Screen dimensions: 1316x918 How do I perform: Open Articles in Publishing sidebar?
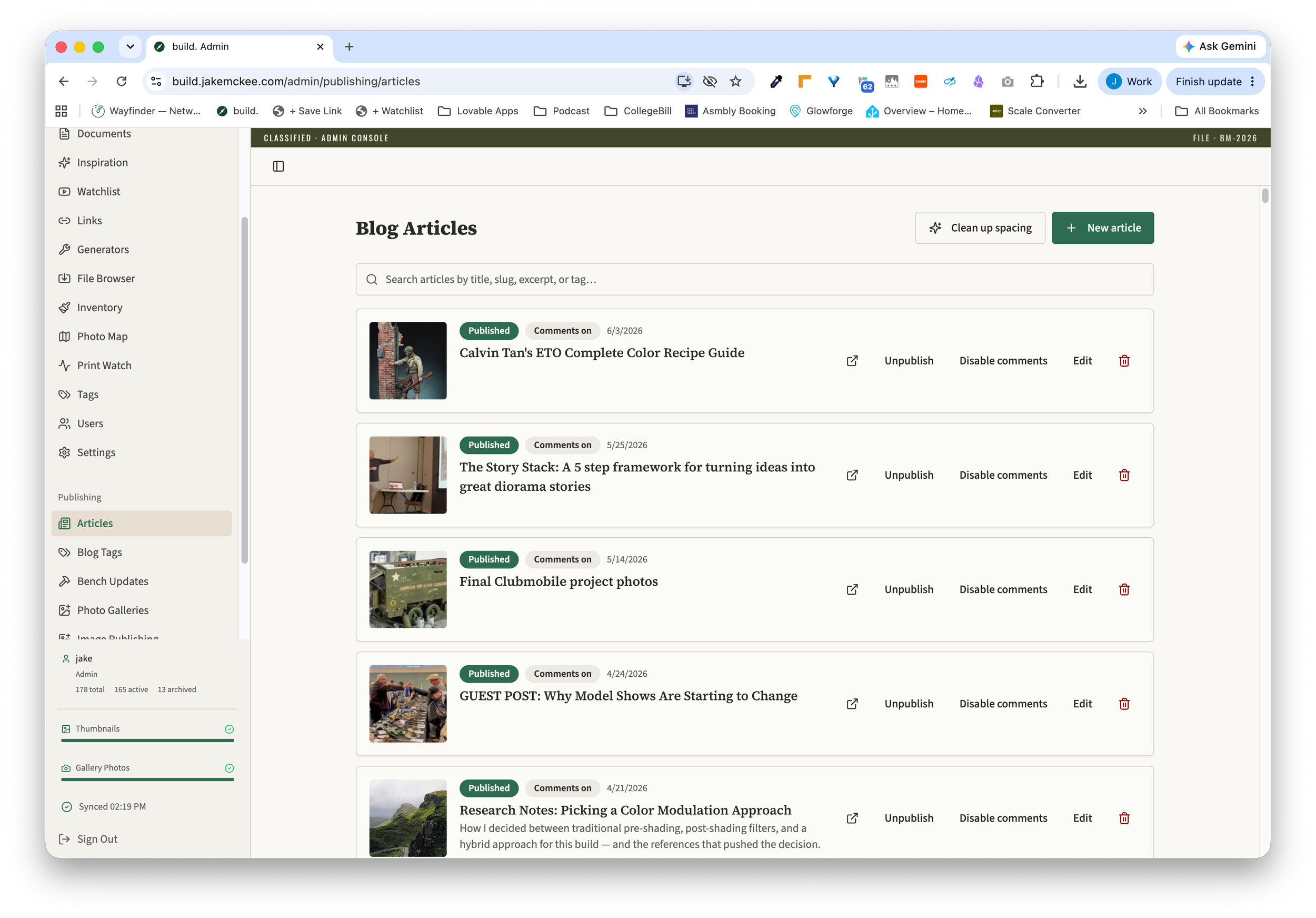142,524
